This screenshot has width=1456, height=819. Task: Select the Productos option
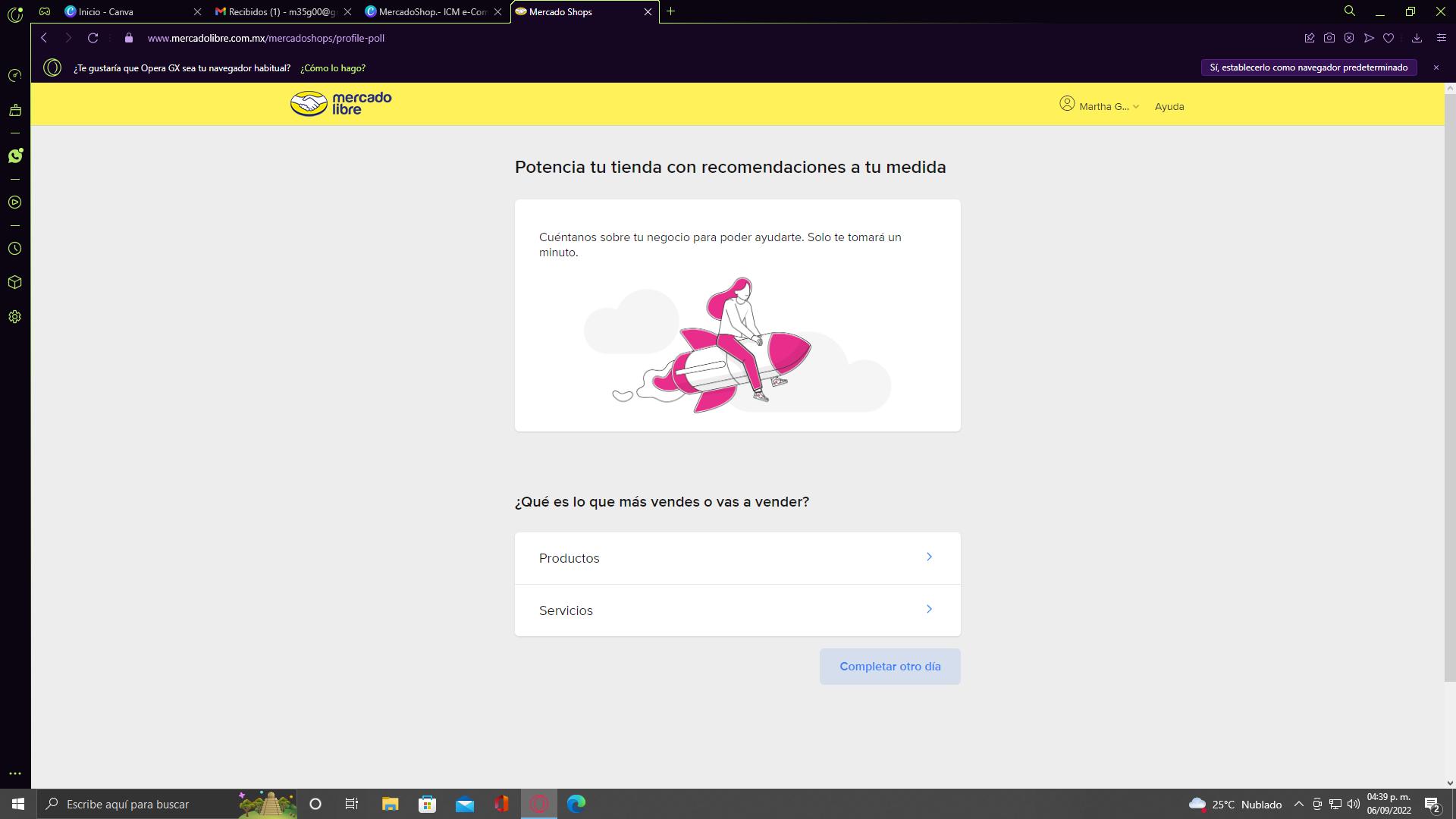[737, 558]
